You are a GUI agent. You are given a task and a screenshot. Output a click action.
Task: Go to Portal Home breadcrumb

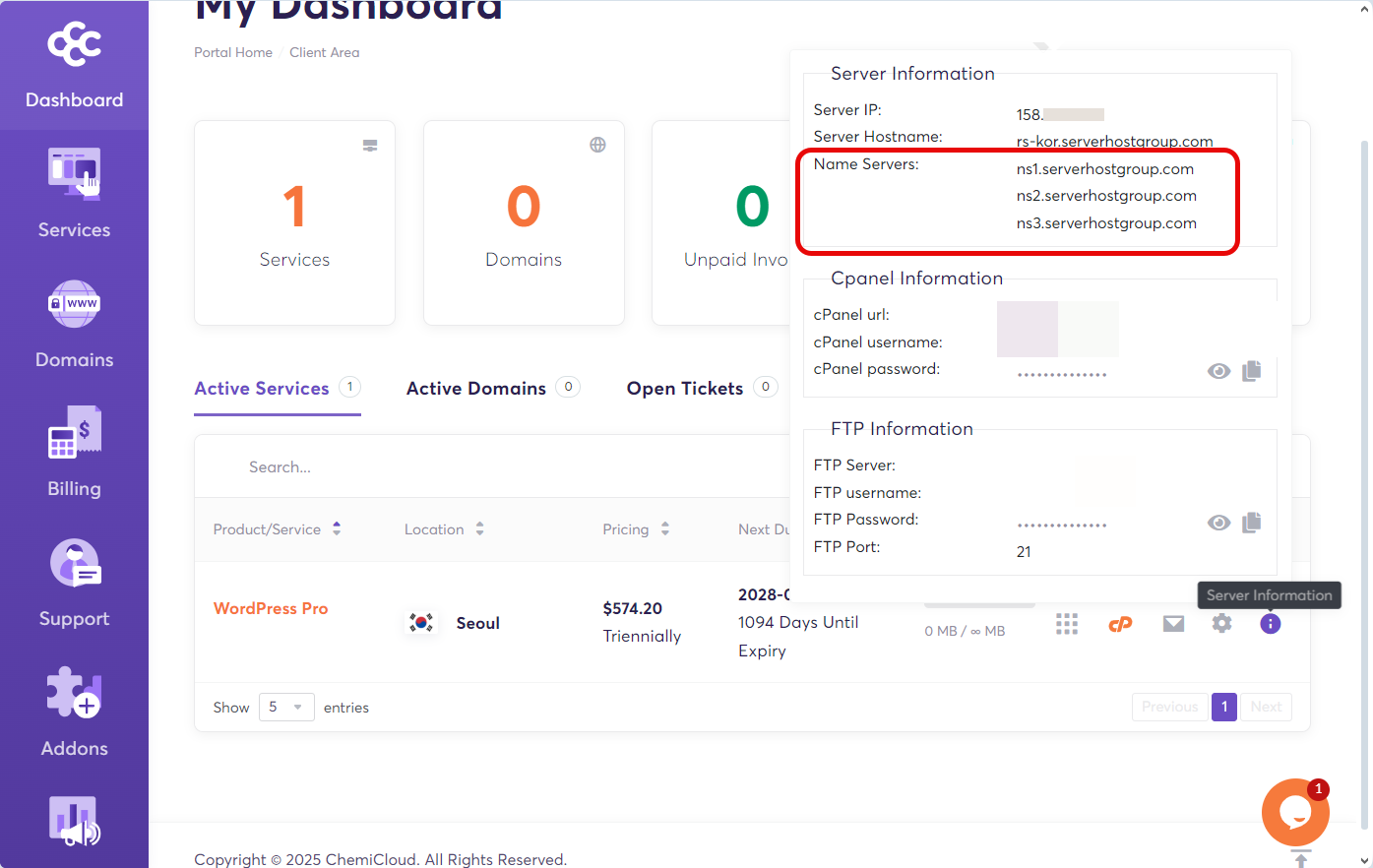pyautogui.click(x=233, y=53)
